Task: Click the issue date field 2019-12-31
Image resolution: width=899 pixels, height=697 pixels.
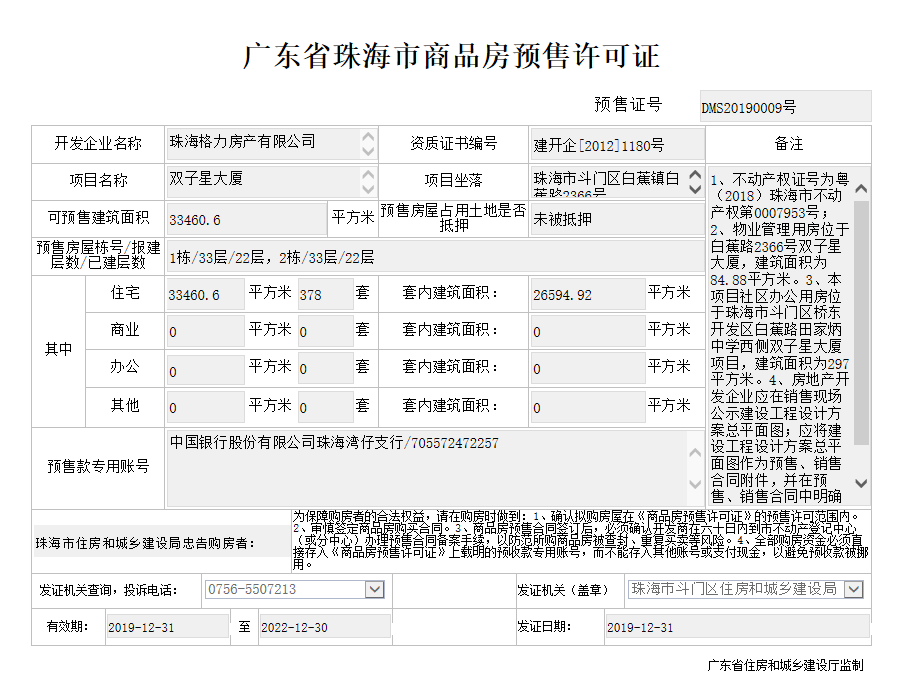Action: [737, 626]
